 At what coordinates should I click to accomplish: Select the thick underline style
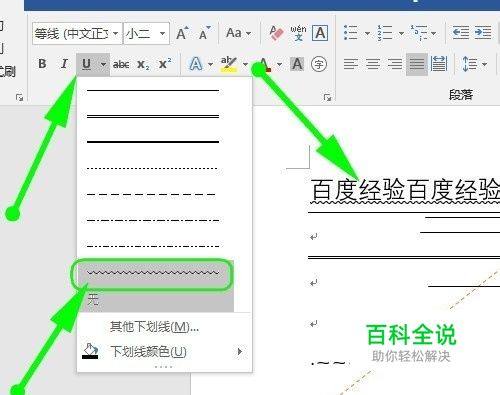pos(153,142)
